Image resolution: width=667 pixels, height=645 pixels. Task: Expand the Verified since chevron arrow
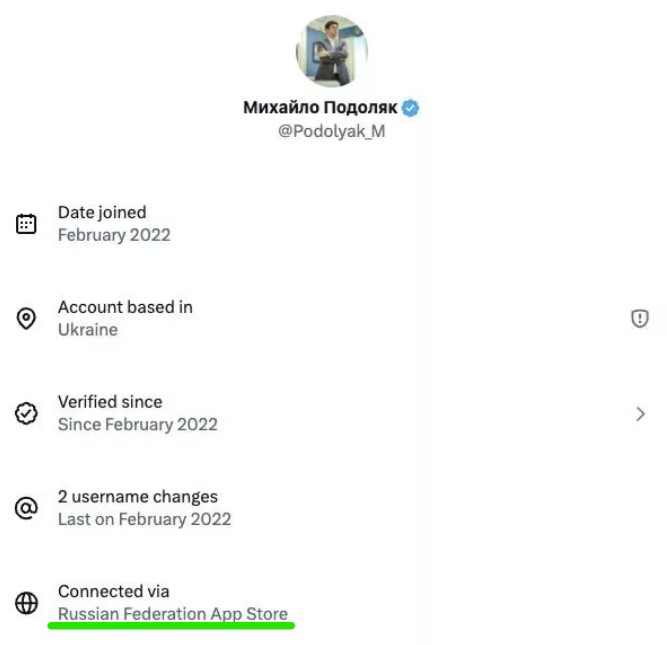pos(640,413)
